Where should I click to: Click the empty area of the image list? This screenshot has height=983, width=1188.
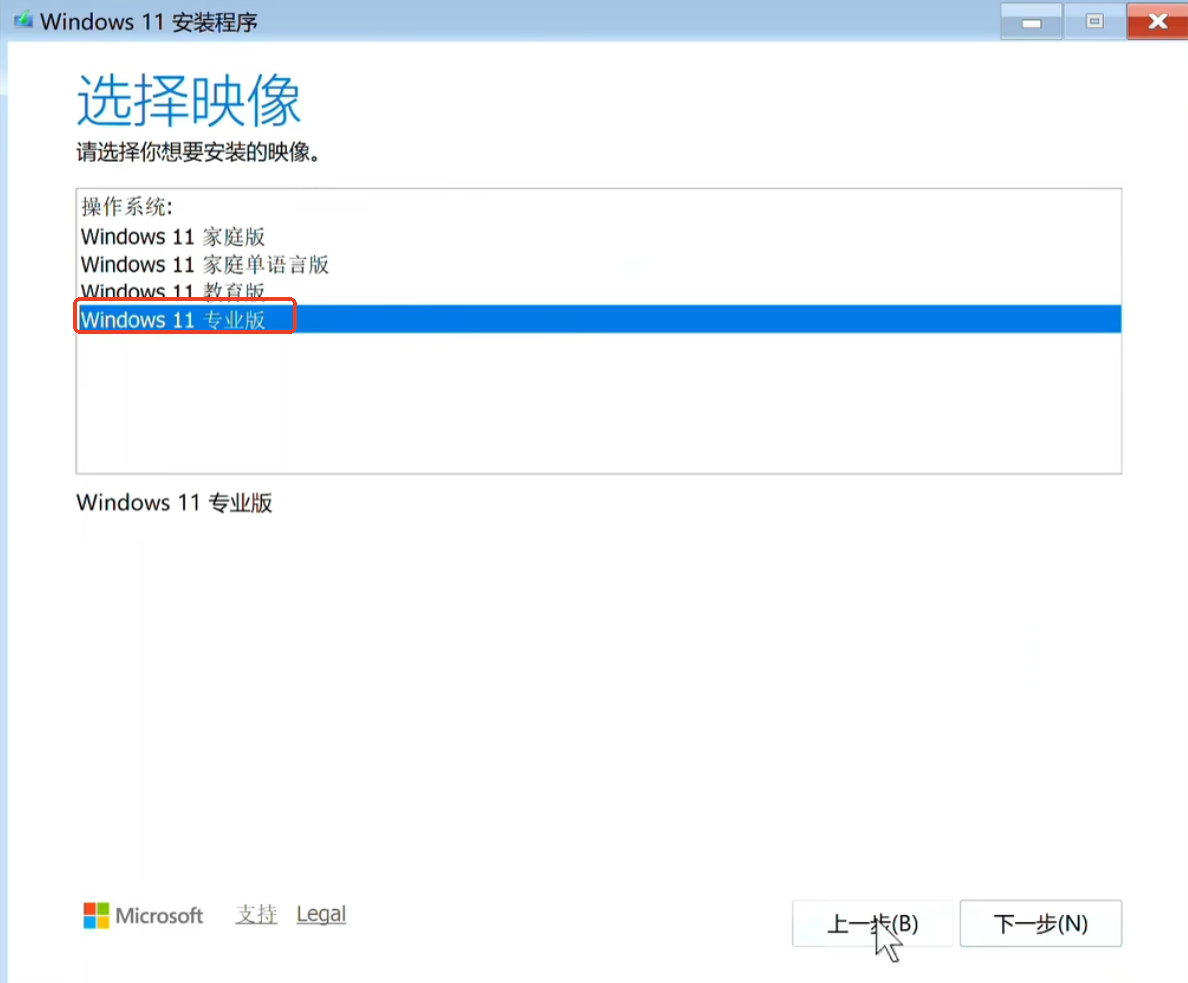coord(598,405)
